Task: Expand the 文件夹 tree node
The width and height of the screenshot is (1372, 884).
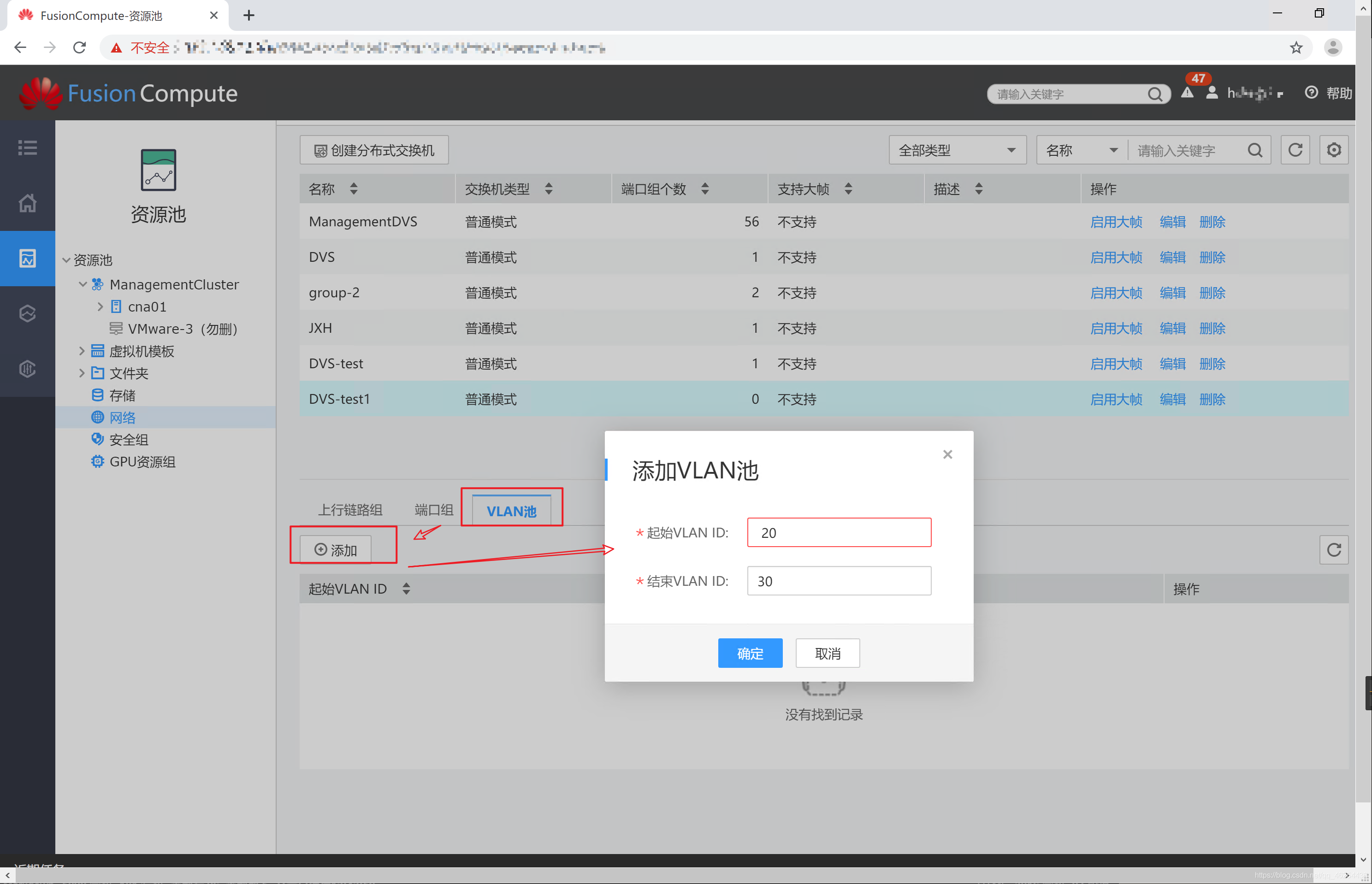Action: (x=82, y=373)
